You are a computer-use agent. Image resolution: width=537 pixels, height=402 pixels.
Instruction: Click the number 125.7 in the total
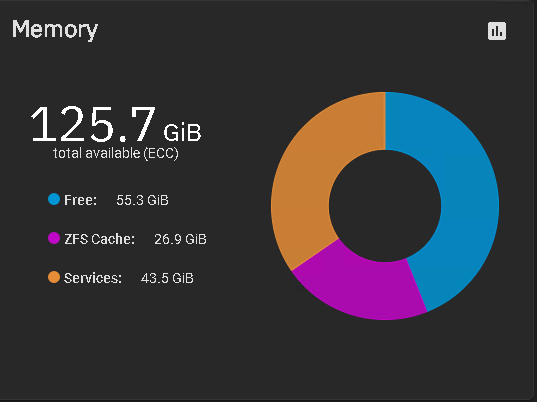[x=93, y=124]
